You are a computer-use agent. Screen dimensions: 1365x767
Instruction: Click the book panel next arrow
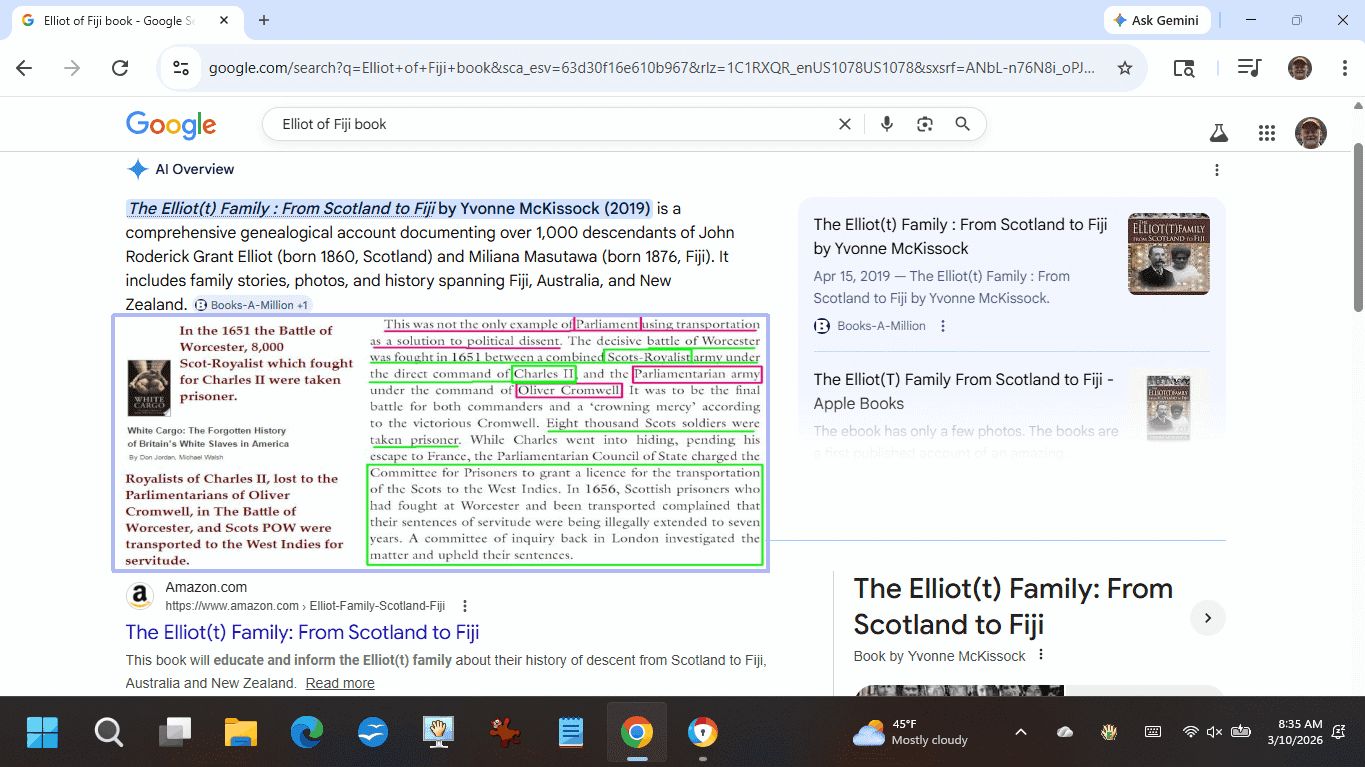1207,618
